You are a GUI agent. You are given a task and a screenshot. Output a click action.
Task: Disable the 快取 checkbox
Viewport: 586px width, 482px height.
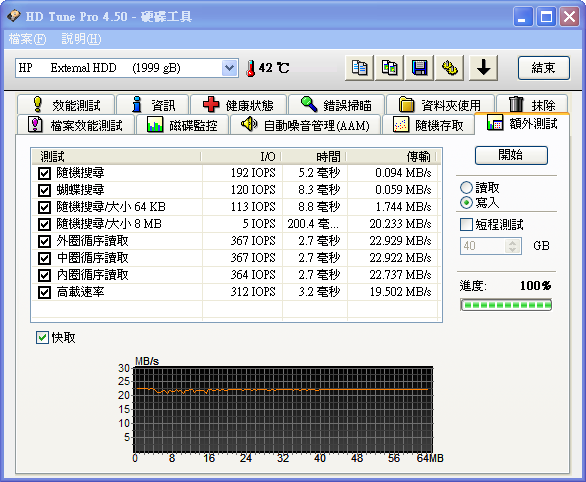42,337
